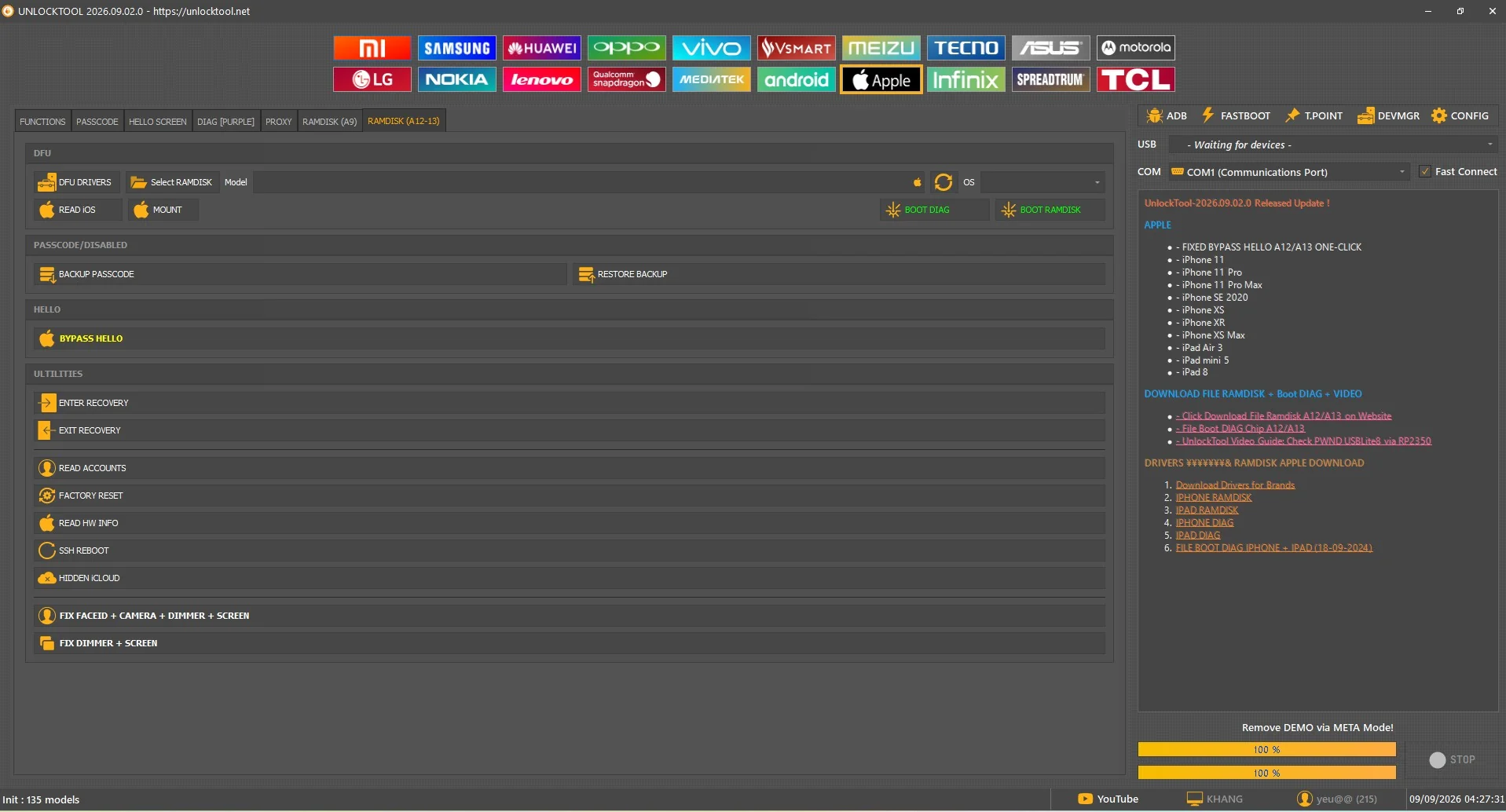Select the TCL brand logo
Screen dimensions: 1506x812
tap(1135, 79)
